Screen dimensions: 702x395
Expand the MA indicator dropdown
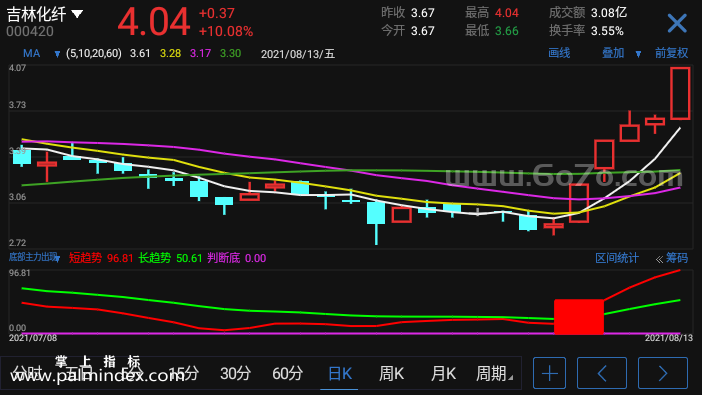(x=57, y=54)
